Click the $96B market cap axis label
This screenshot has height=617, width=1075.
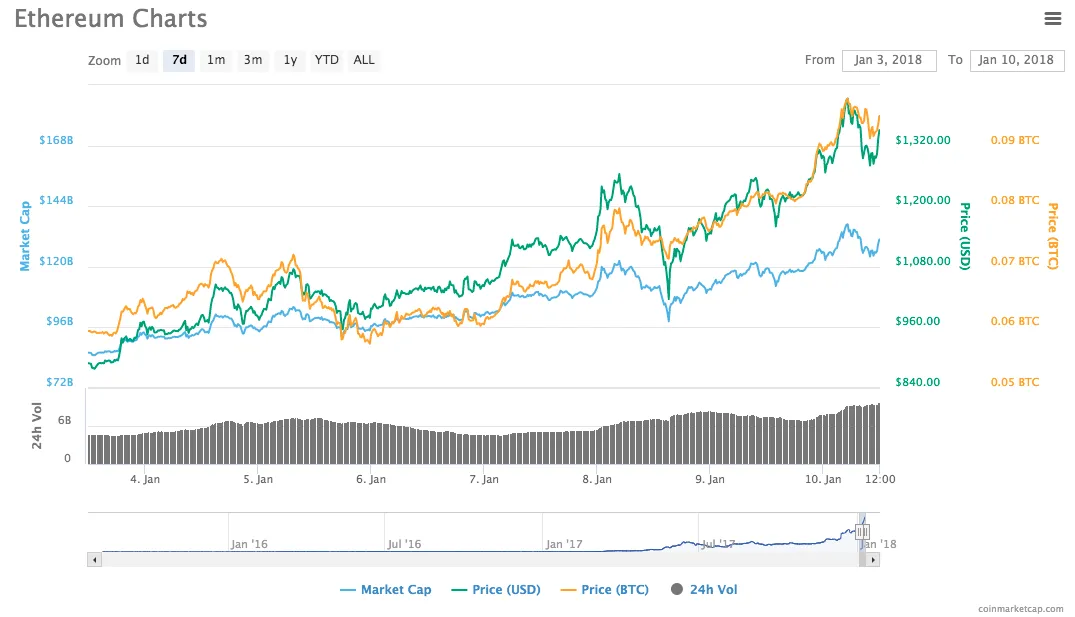(x=60, y=321)
